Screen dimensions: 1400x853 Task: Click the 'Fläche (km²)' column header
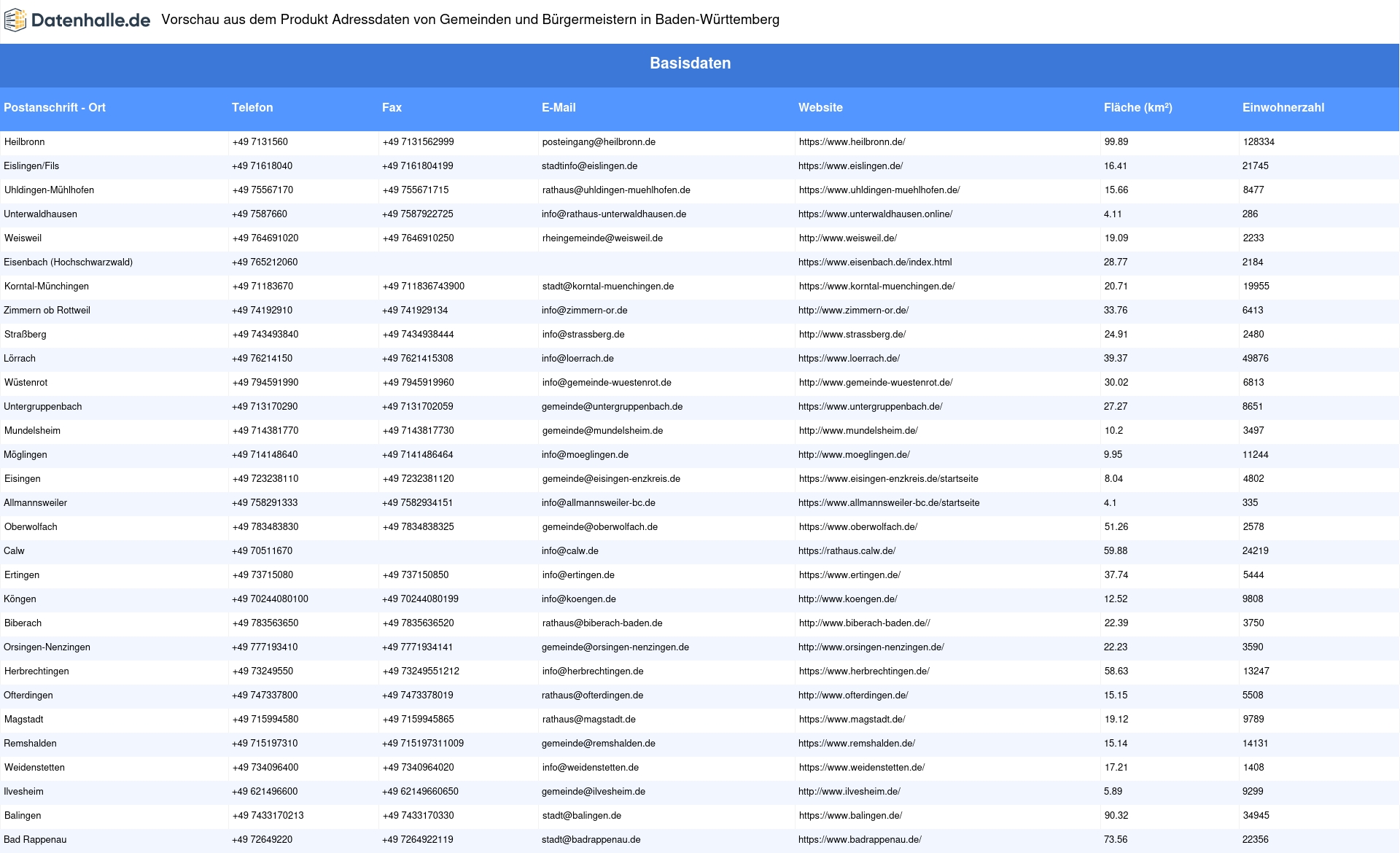1138,107
